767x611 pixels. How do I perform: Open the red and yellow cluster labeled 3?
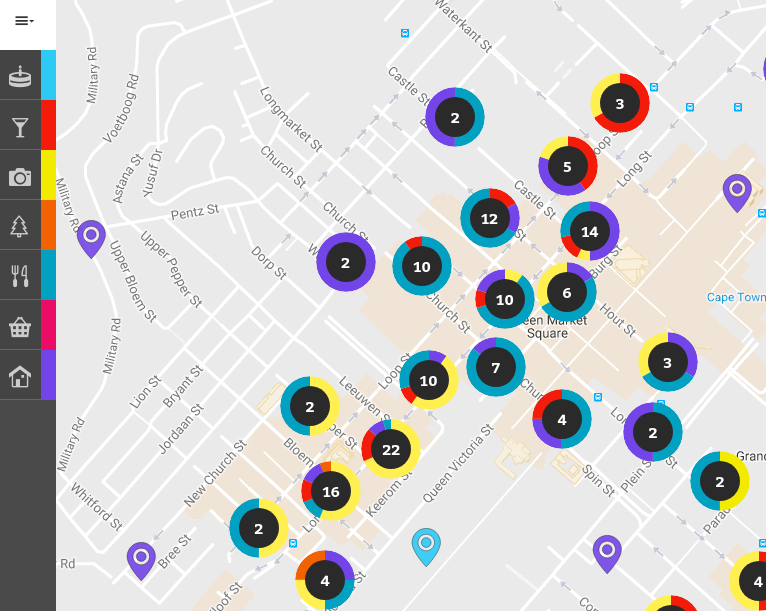click(620, 103)
